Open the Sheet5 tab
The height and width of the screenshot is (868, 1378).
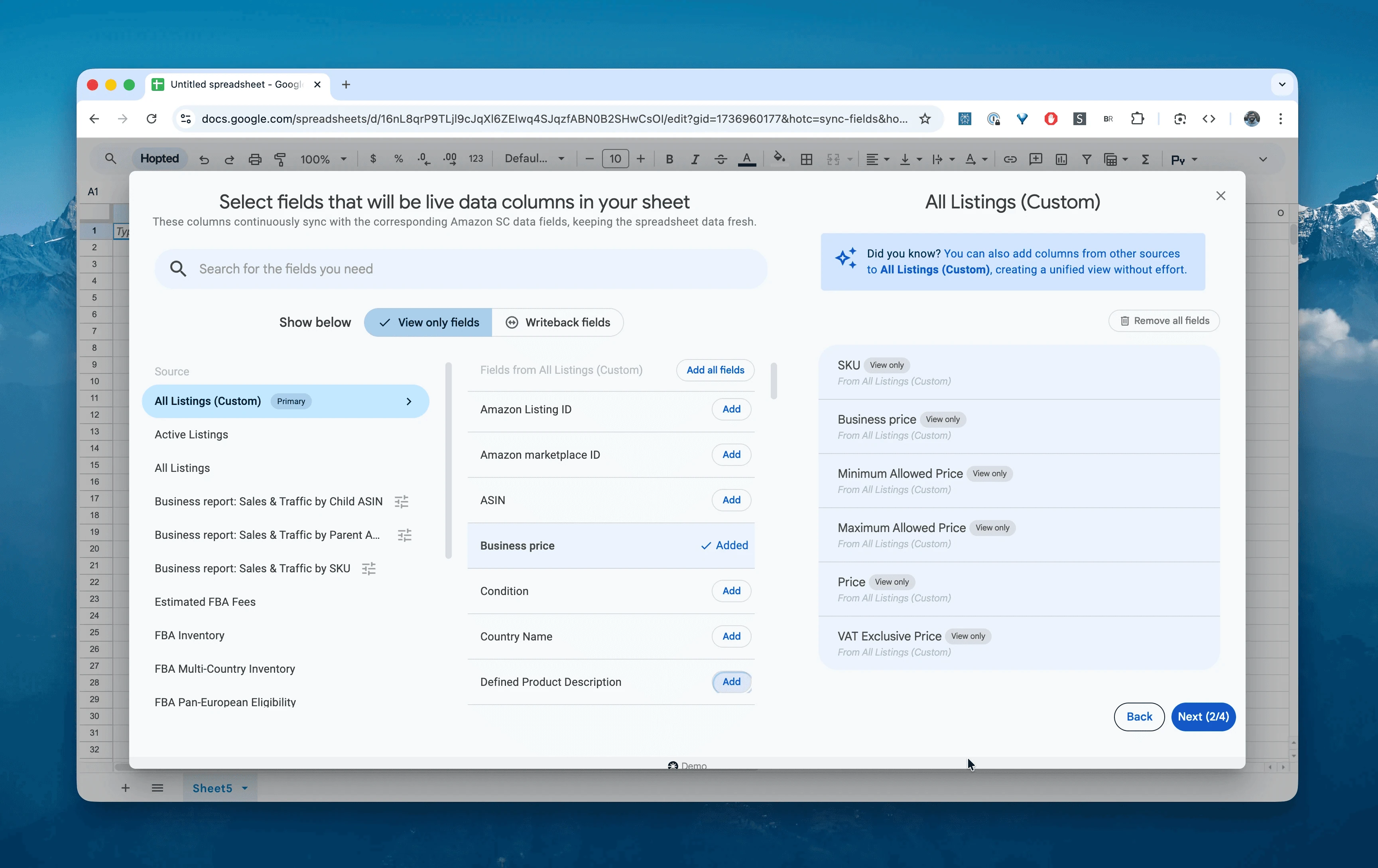pos(220,788)
